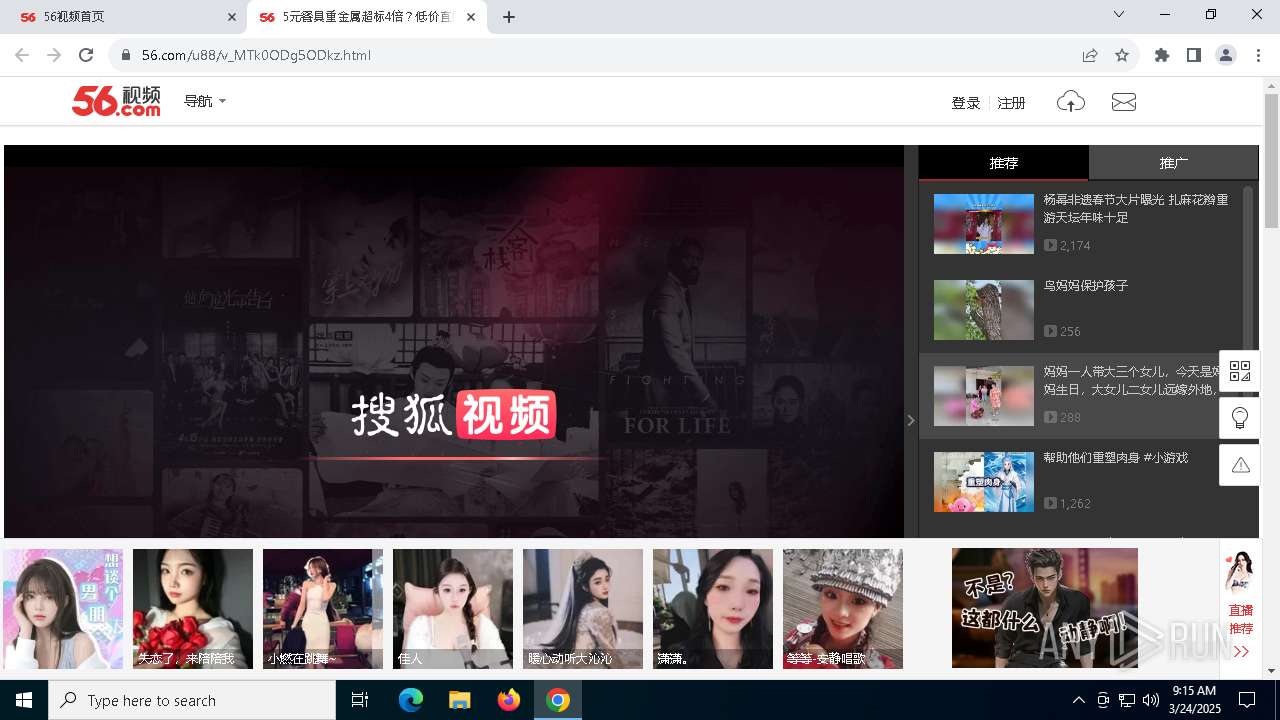Open live stream card 等等 安静唱歌
This screenshot has width=1280, height=720.
point(843,609)
